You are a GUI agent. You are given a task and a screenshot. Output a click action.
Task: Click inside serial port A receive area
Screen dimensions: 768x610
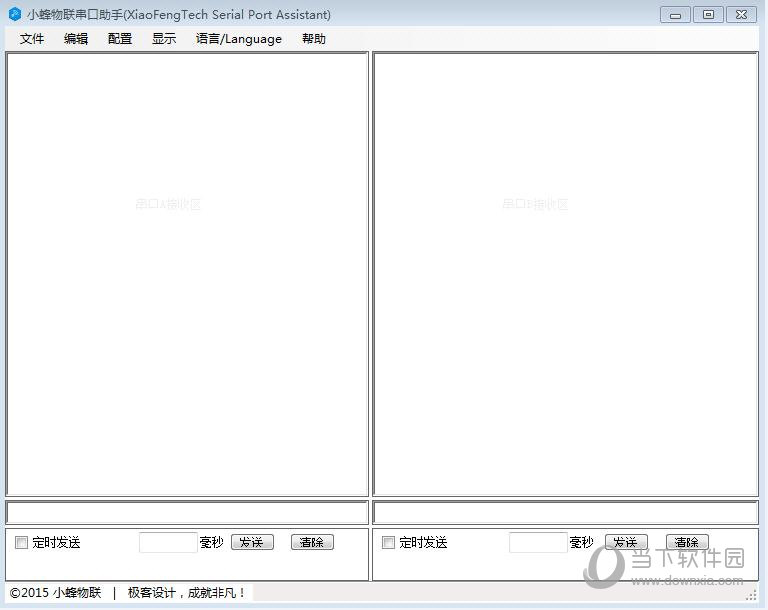tap(187, 274)
